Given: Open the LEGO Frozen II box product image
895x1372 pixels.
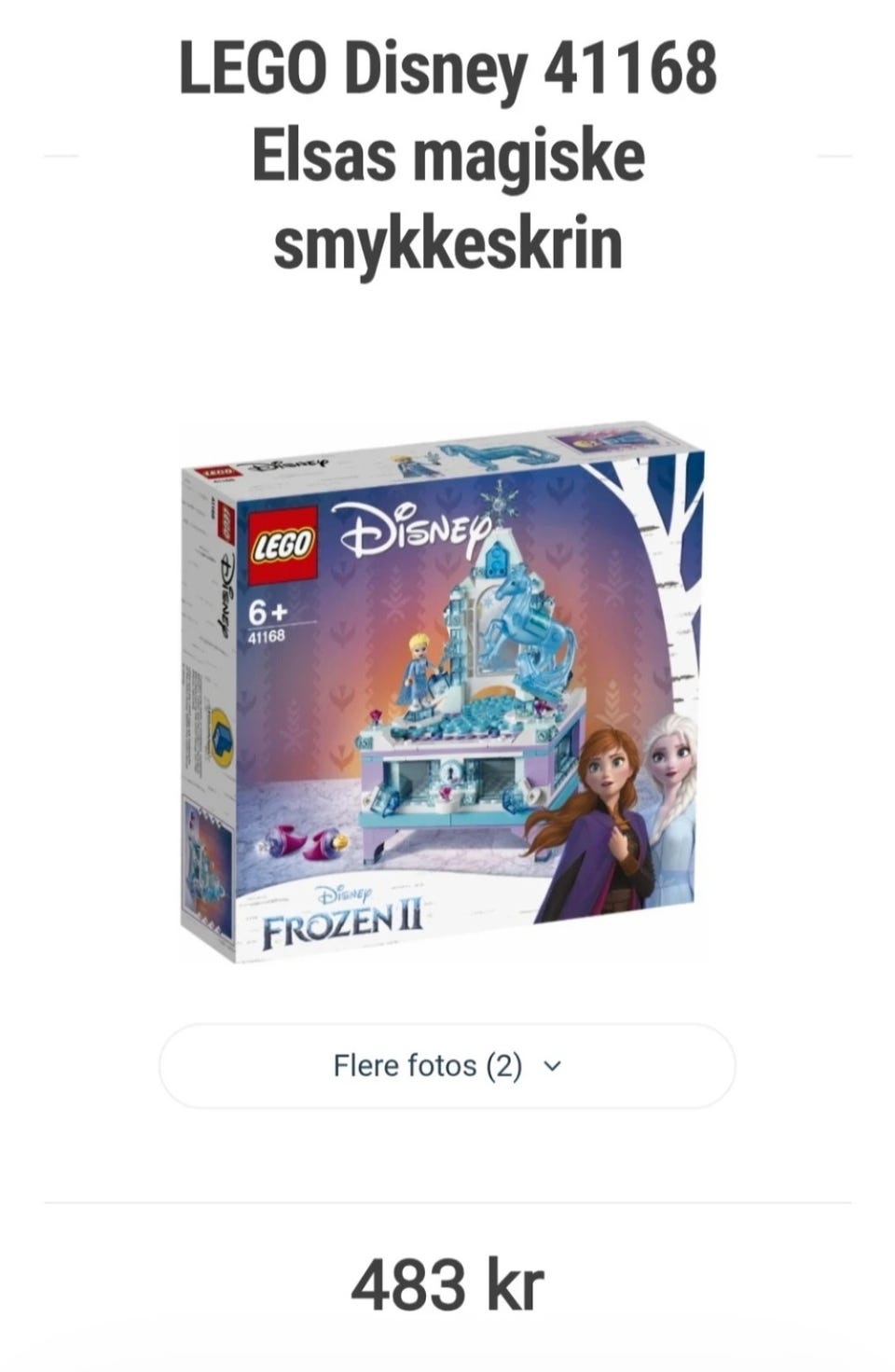Looking at the screenshot, I should pyautogui.click(x=443, y=692).
